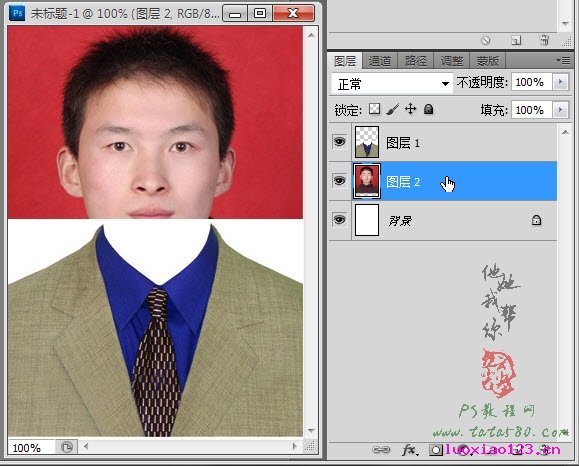Click the upper panel scroll down arrow

(x=565, y=24)
